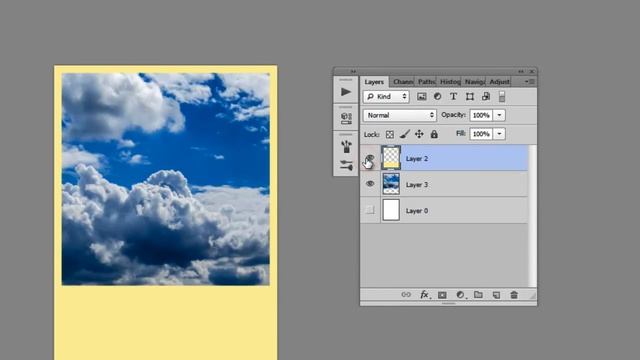Open the Kind filter dropdown
Viewport: 640px width, 360px height.
pyautogui.click(x=386, y=96)
